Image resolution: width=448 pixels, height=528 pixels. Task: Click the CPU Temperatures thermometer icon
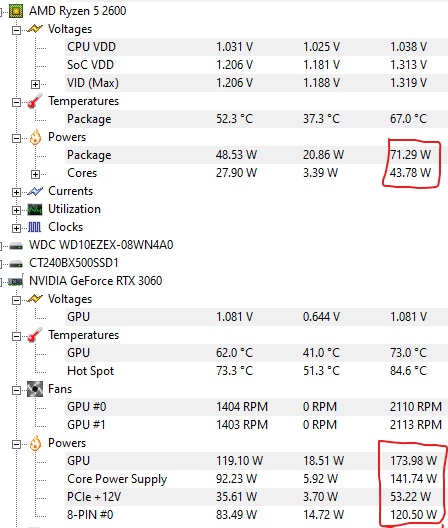coord(35,101)
